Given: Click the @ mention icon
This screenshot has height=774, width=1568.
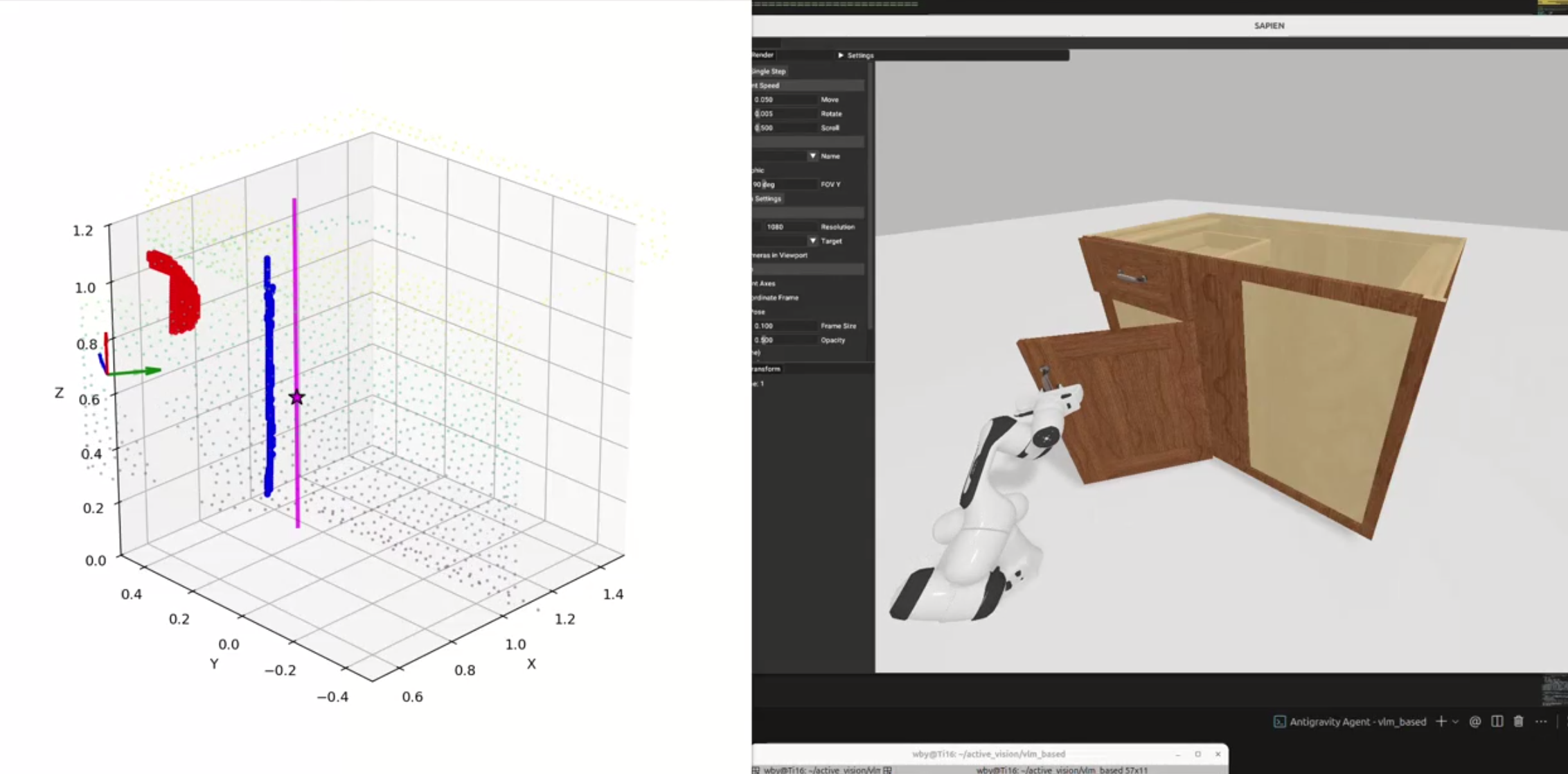Looking at the screenshot, I should [x=1475, y=721].
